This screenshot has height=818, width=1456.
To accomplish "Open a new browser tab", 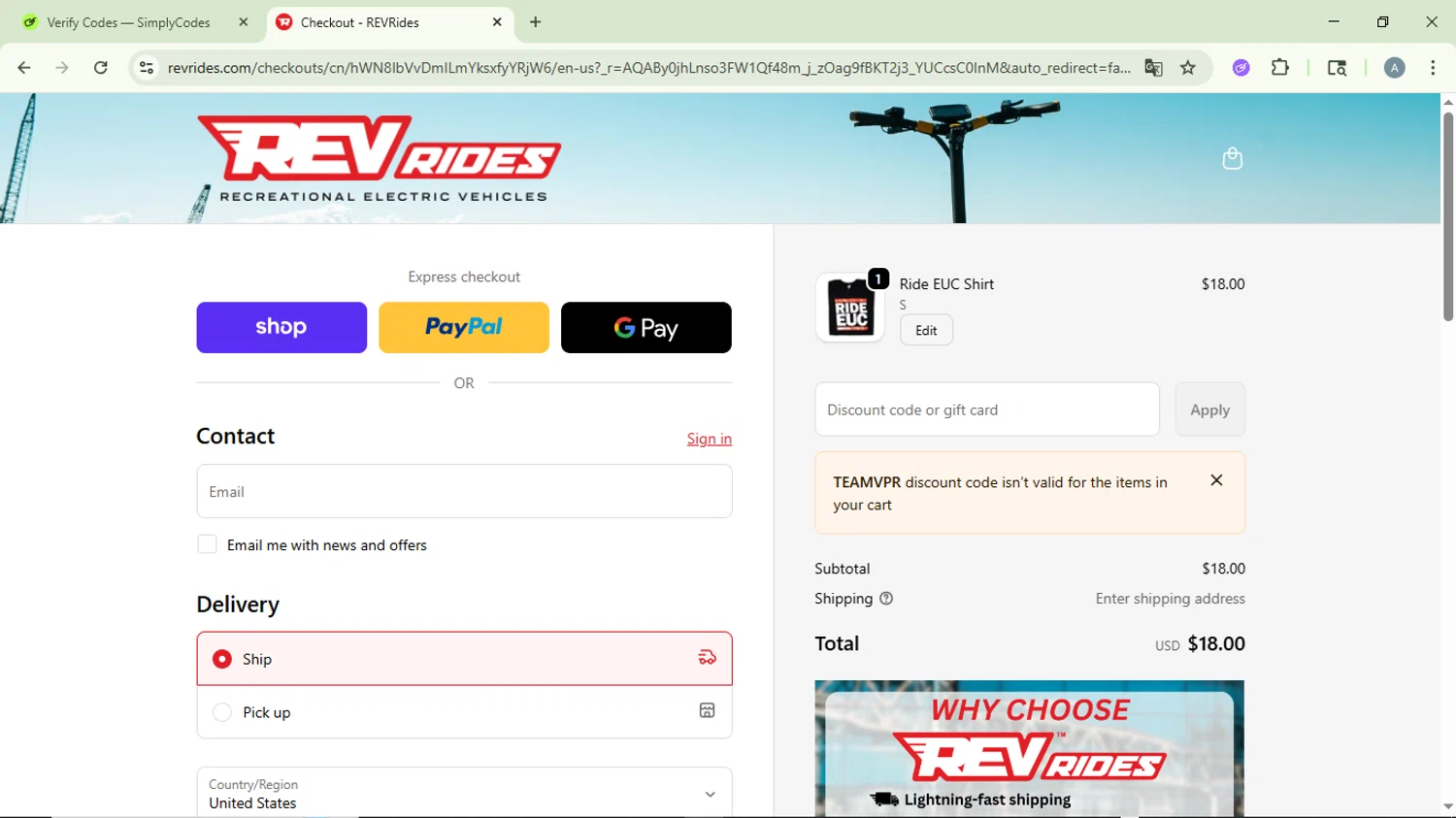I will tap(536, 22).
